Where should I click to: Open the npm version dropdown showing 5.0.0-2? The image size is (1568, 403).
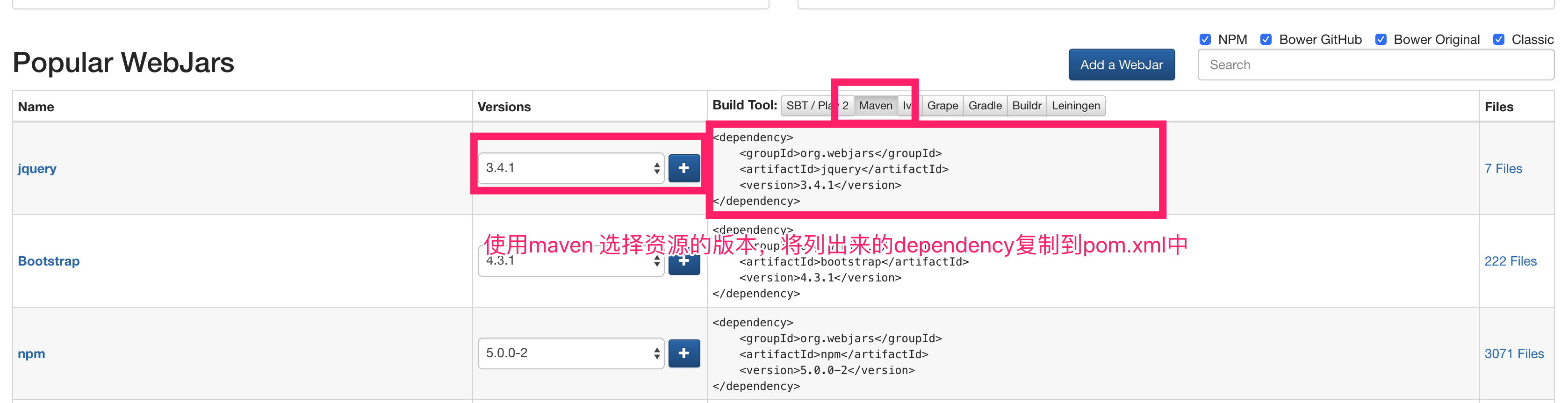pos(571,353)
